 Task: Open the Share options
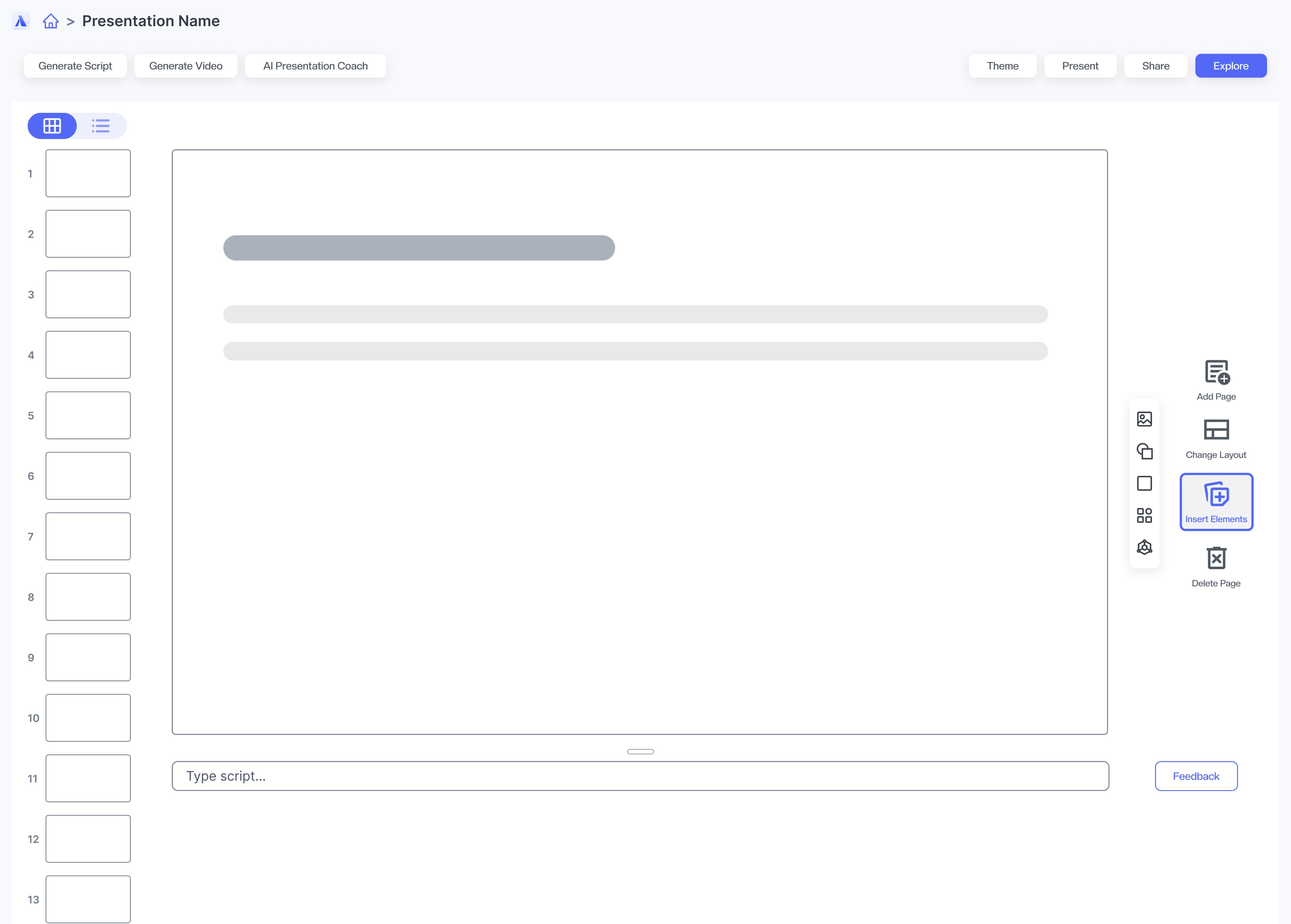pyautogui.click(x=1155, y=66)
